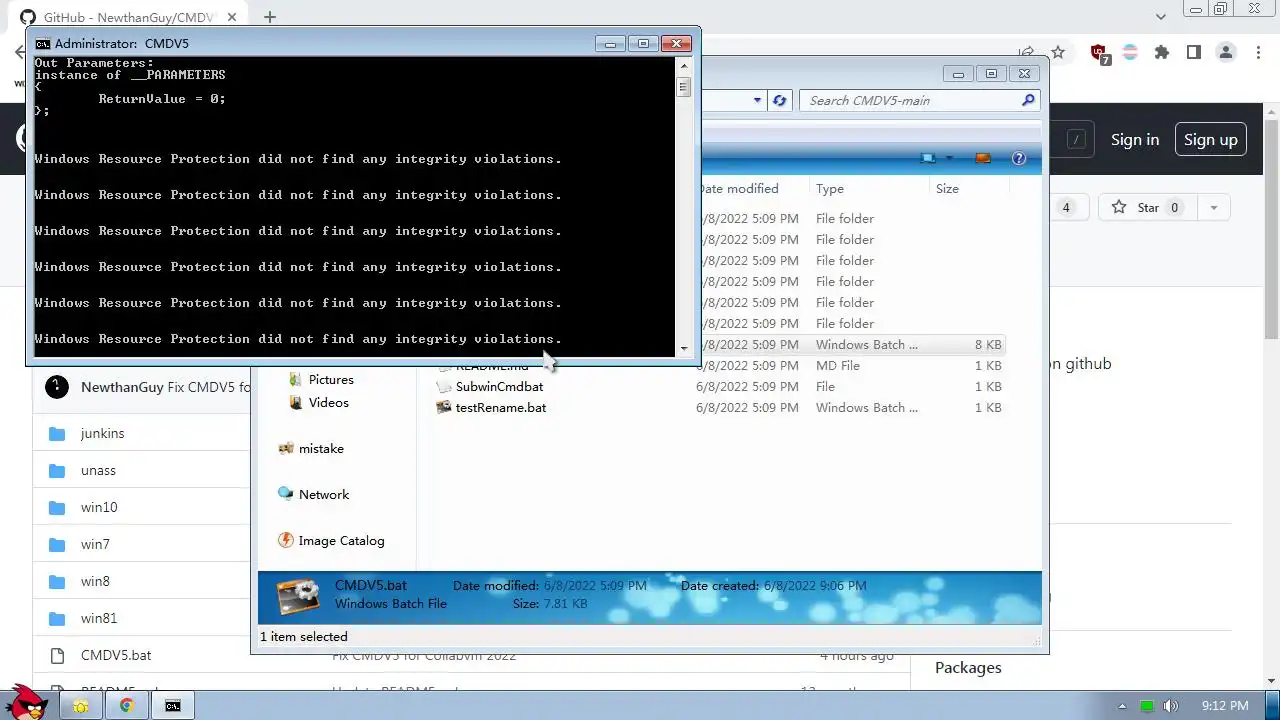Open the win10 folder on GitHub
The image size is (1280, 720).
(99, 507)
